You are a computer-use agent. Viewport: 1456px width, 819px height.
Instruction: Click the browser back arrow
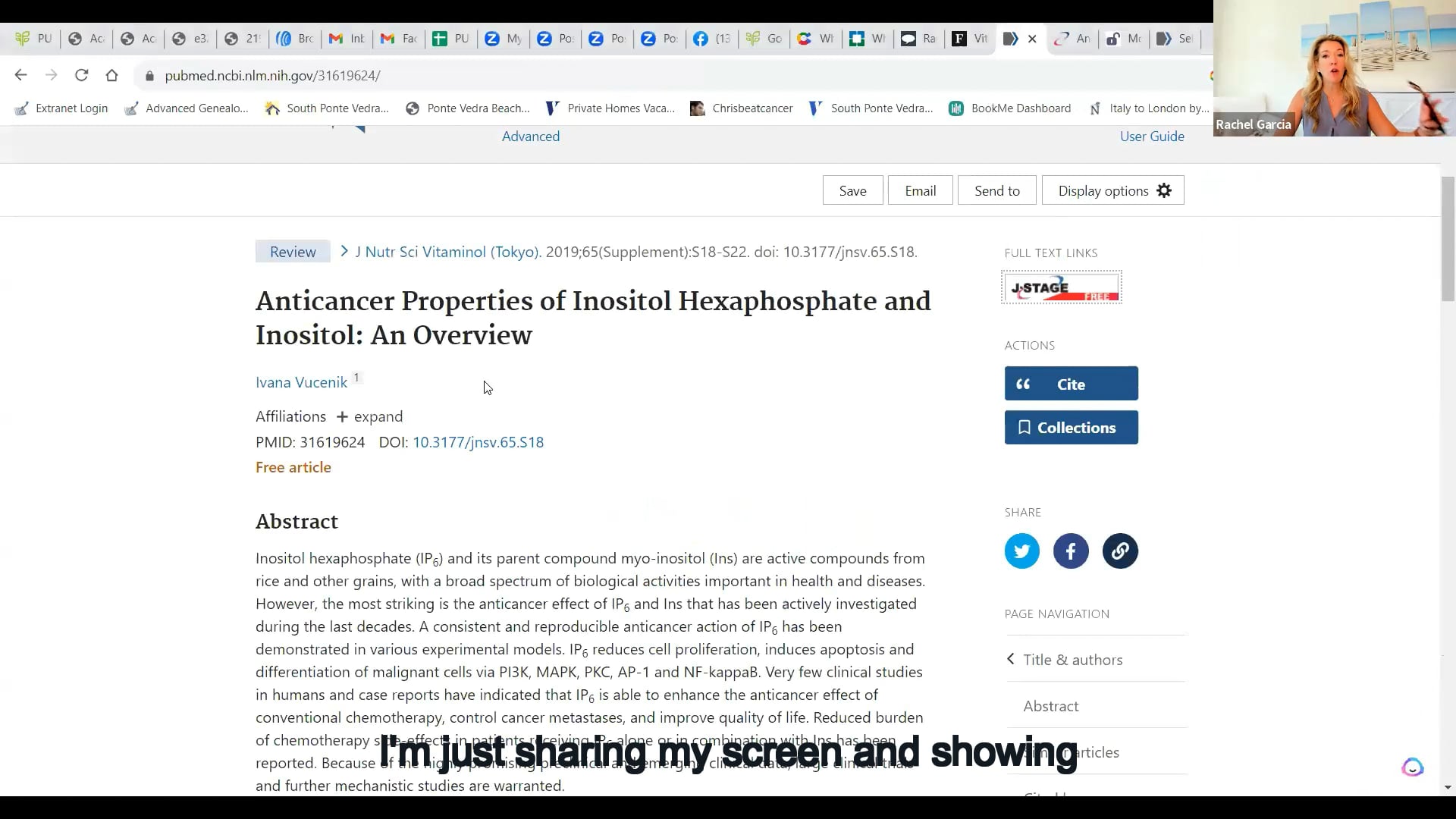click(21, 75)
